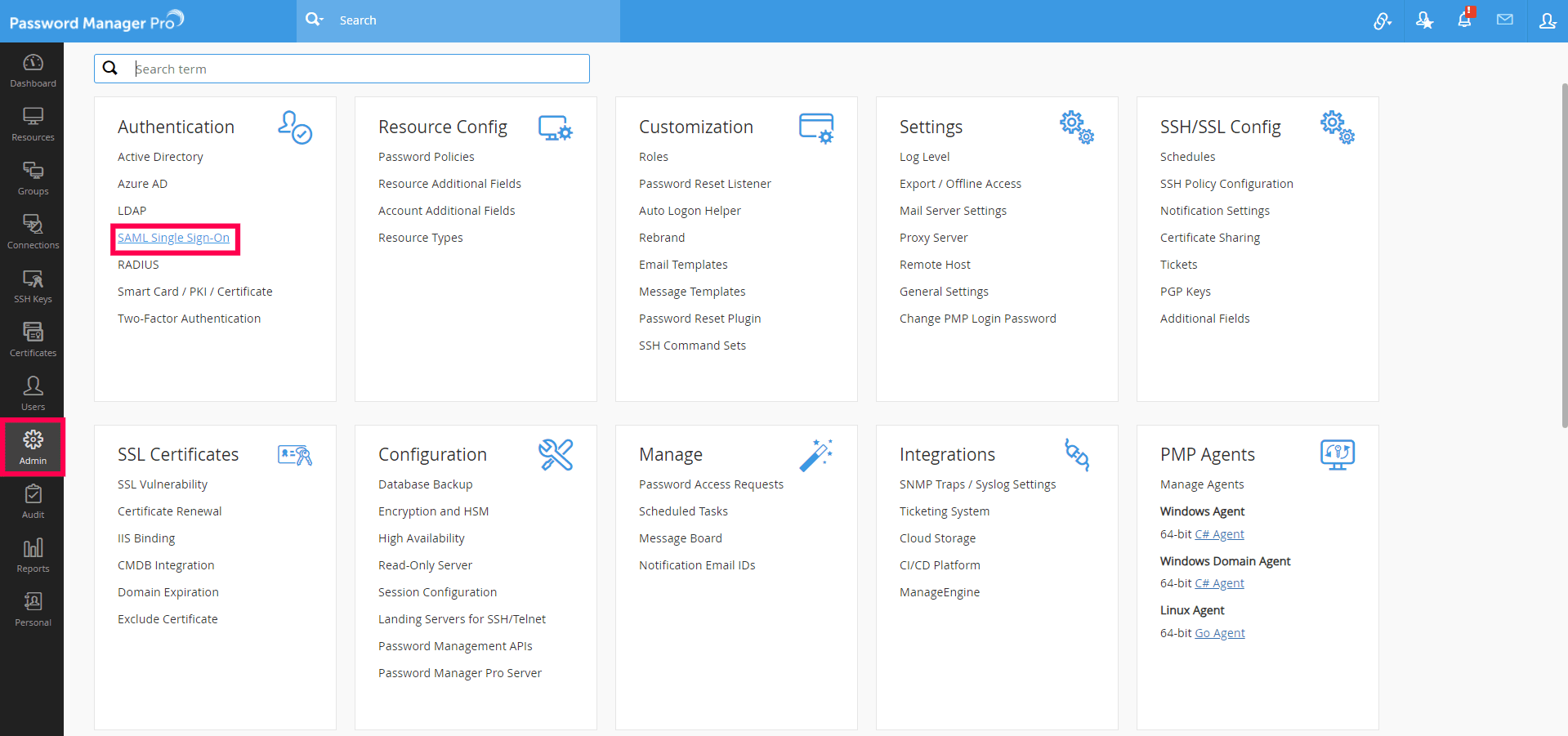1568x736 pixels.
Task: Open Roles under Customization
Action: (x=654, y=157)
